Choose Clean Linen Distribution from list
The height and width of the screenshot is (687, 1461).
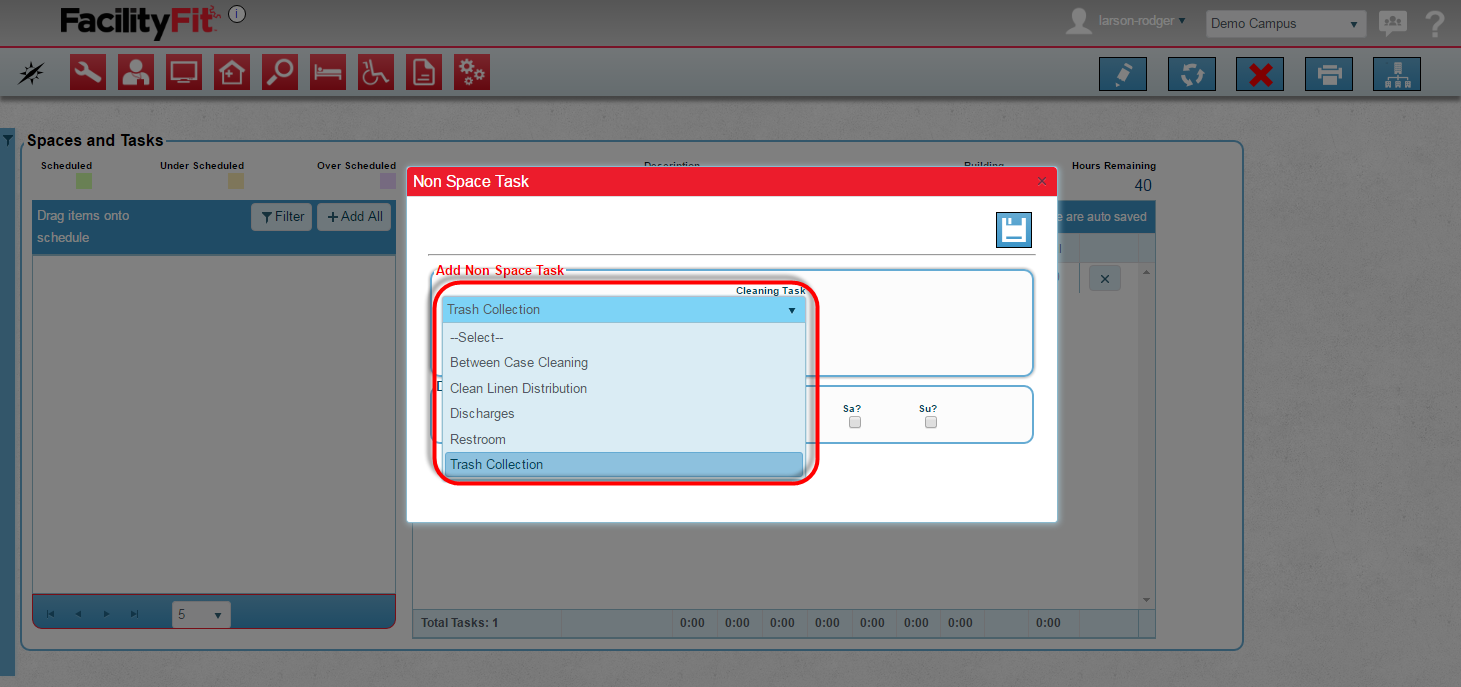pyautogui.click(x=518, y=388)
